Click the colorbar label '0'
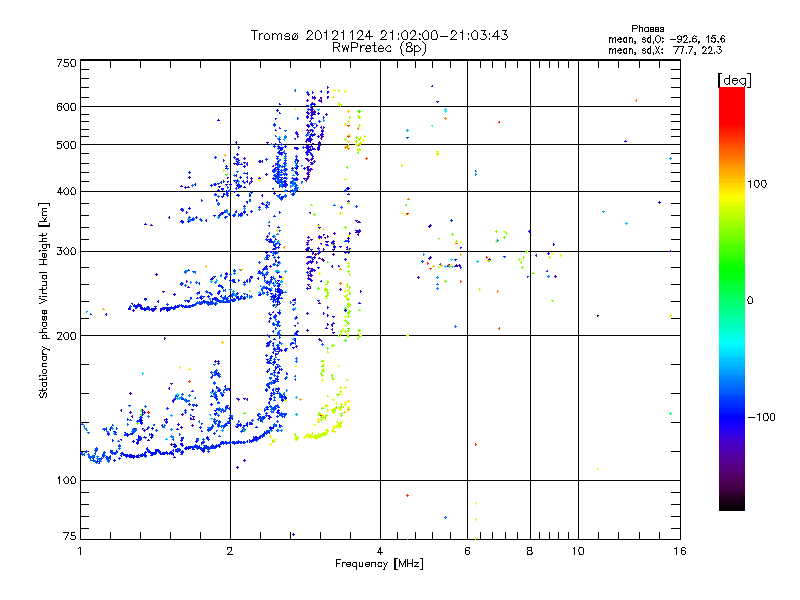 pyautogui.click(x=750, y=301)
